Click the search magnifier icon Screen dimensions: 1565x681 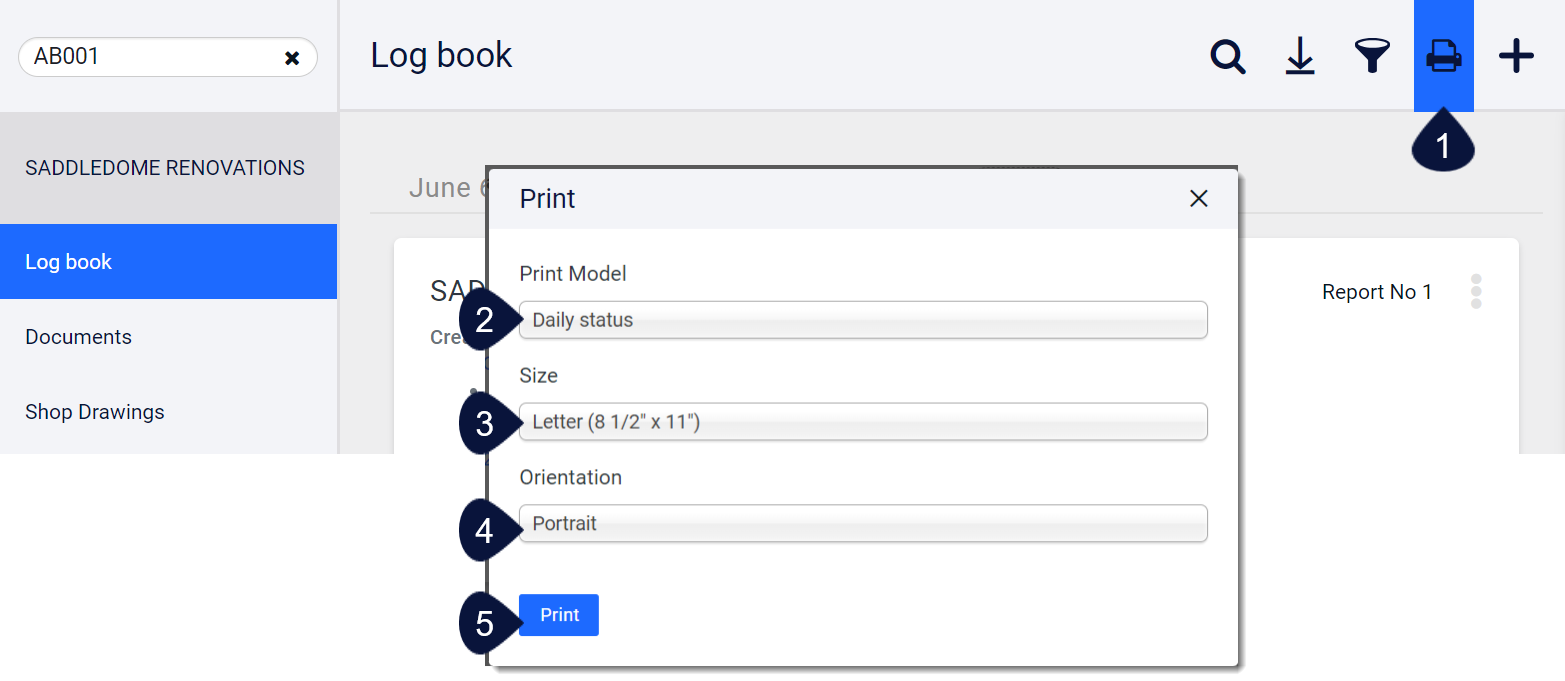click(1228, 56)
